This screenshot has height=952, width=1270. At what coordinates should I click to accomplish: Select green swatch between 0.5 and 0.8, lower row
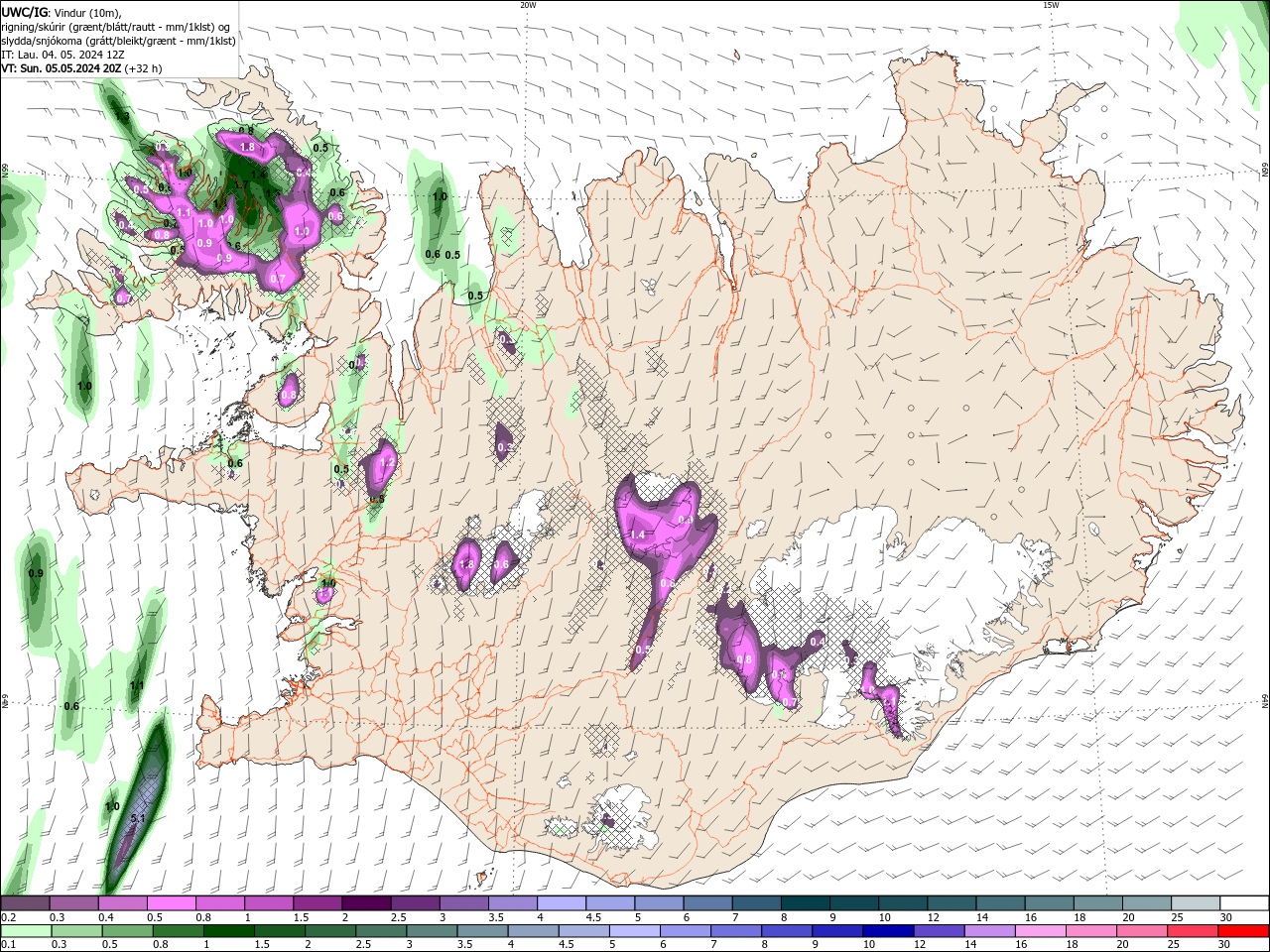click(127, 931)
